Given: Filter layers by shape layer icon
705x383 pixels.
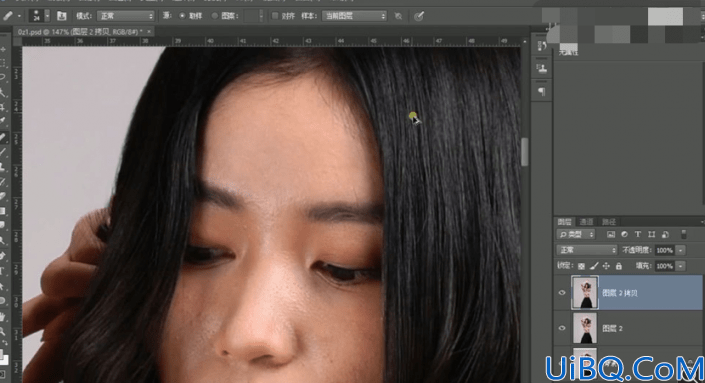Looking at the screenshot, I should (x=651, y=234).
